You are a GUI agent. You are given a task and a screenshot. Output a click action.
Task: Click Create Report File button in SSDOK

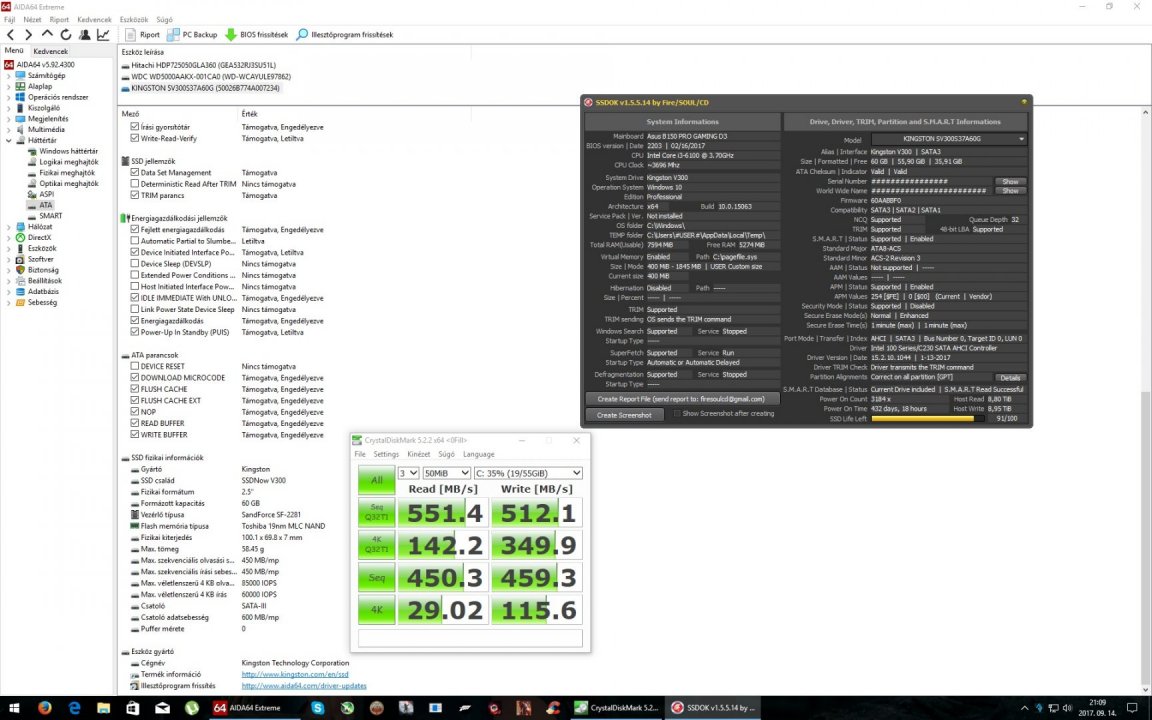(682, 399)
